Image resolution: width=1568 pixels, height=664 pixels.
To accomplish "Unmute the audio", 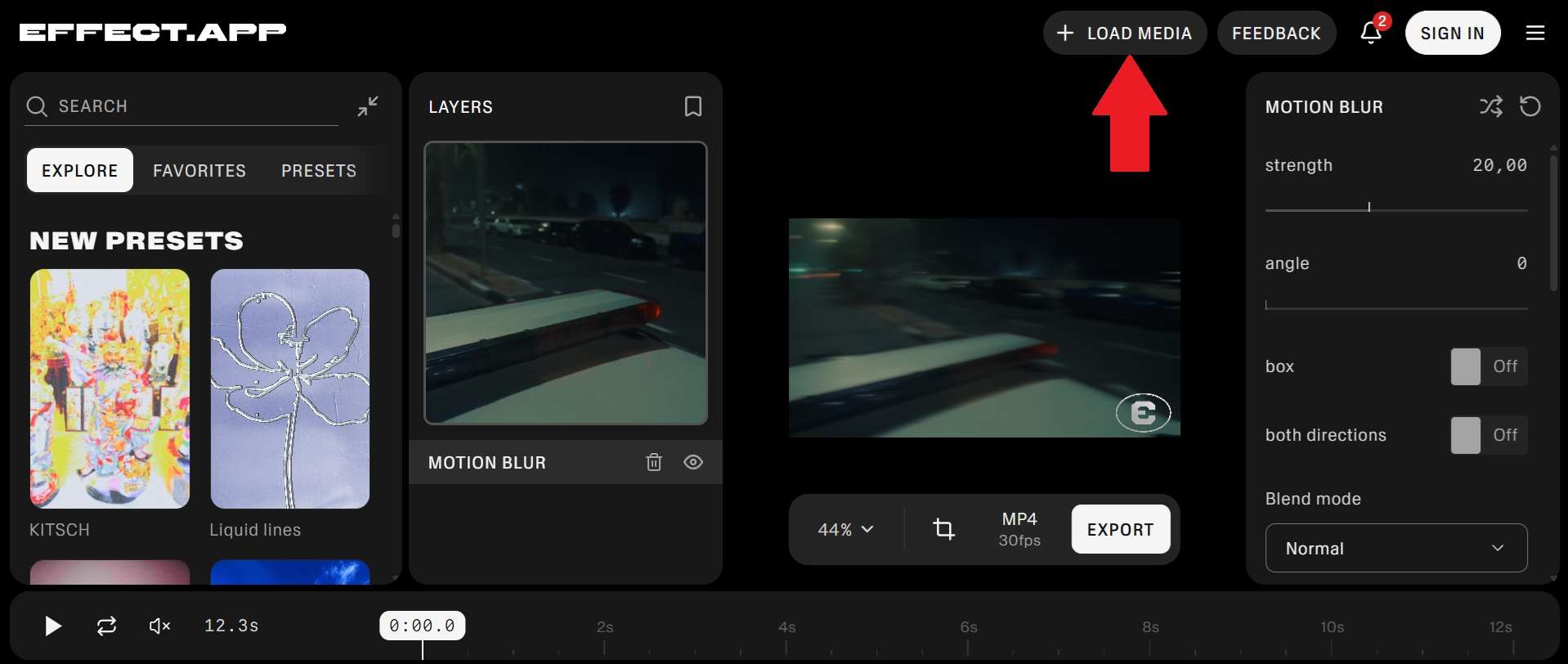I will (160, 626).
